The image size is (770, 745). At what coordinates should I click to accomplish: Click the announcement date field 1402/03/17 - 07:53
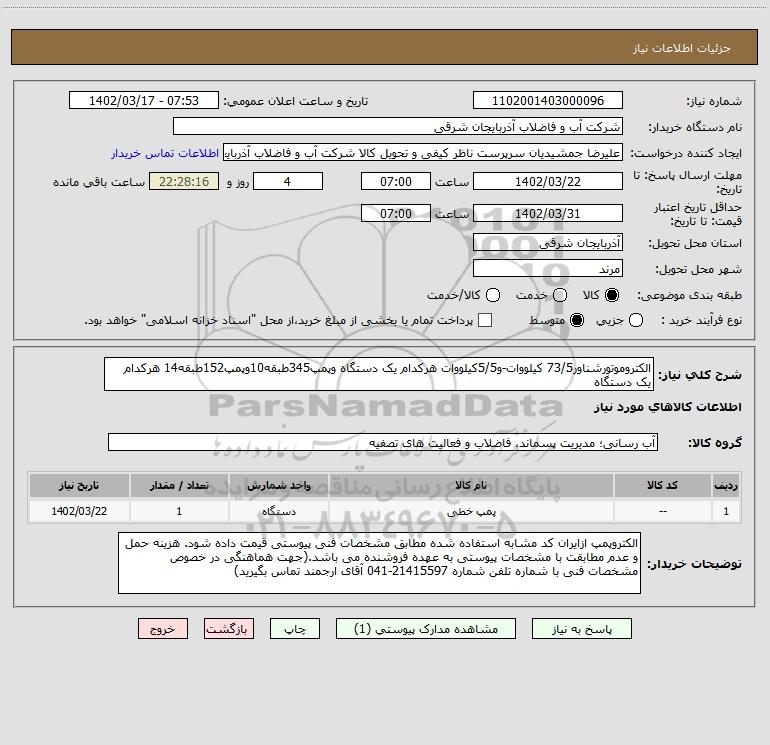click(144, 101)
